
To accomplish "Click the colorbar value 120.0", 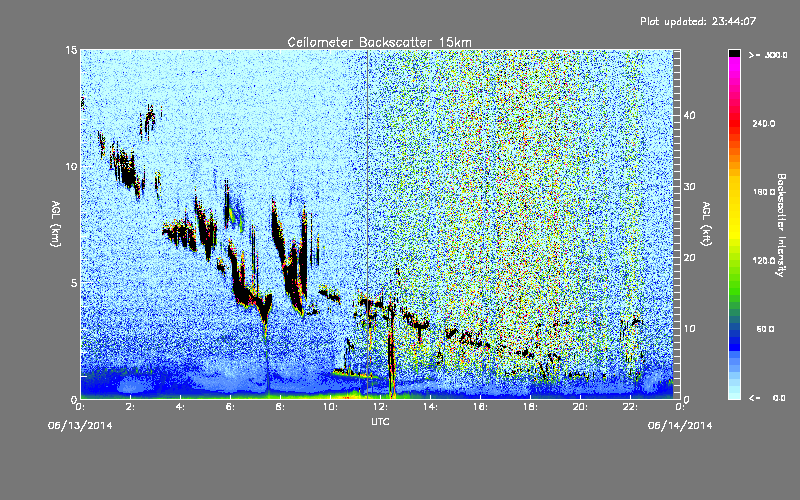I will click(764, 261).
